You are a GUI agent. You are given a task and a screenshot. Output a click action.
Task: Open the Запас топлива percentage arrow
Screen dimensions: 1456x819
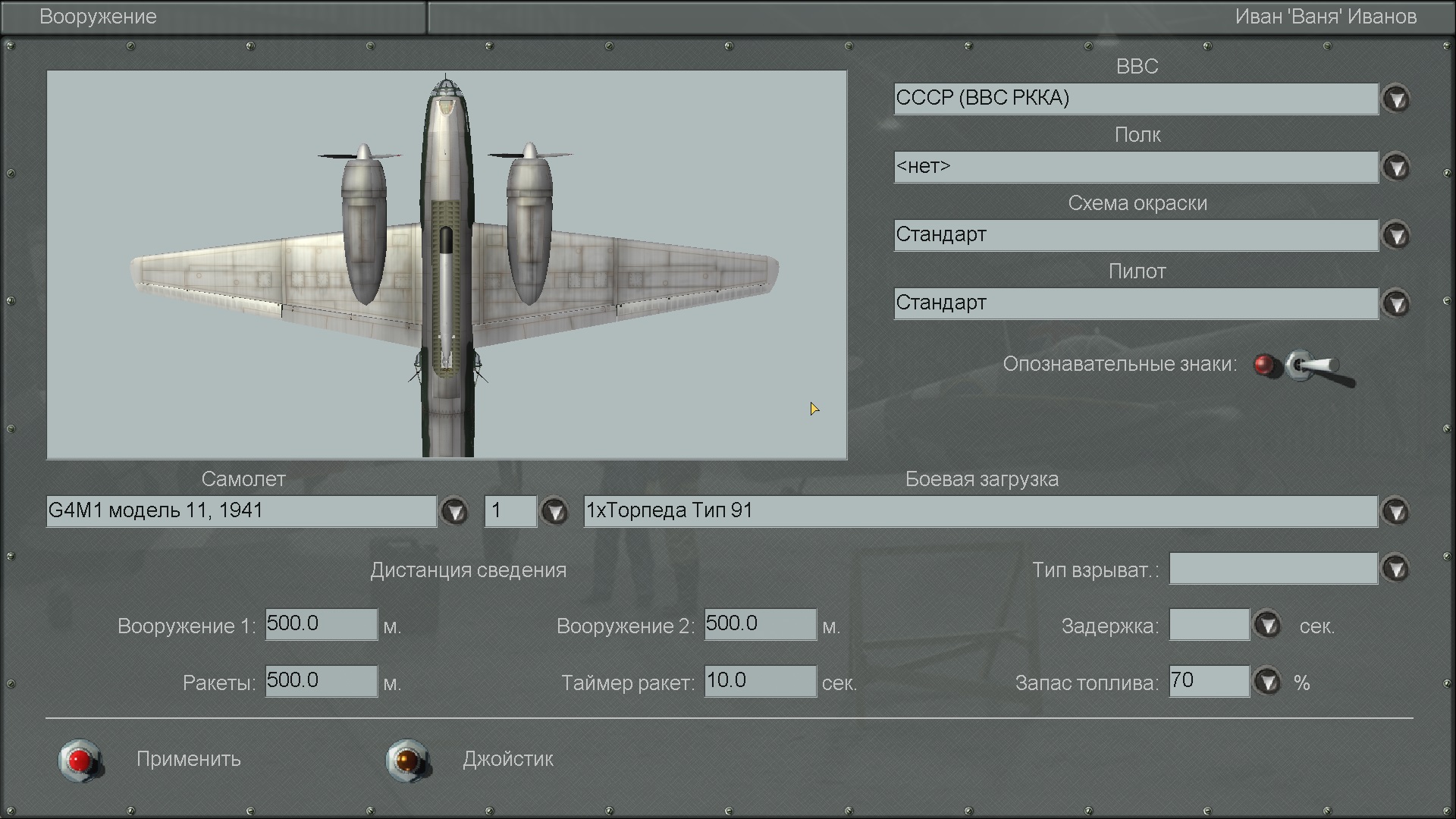tap(1267, 682)
